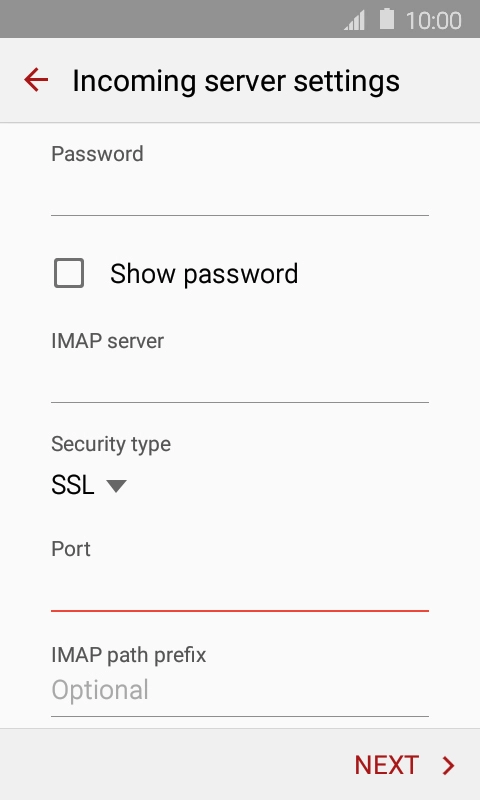Focus the Port input field

pyautogui.click(x=240, y=591)
